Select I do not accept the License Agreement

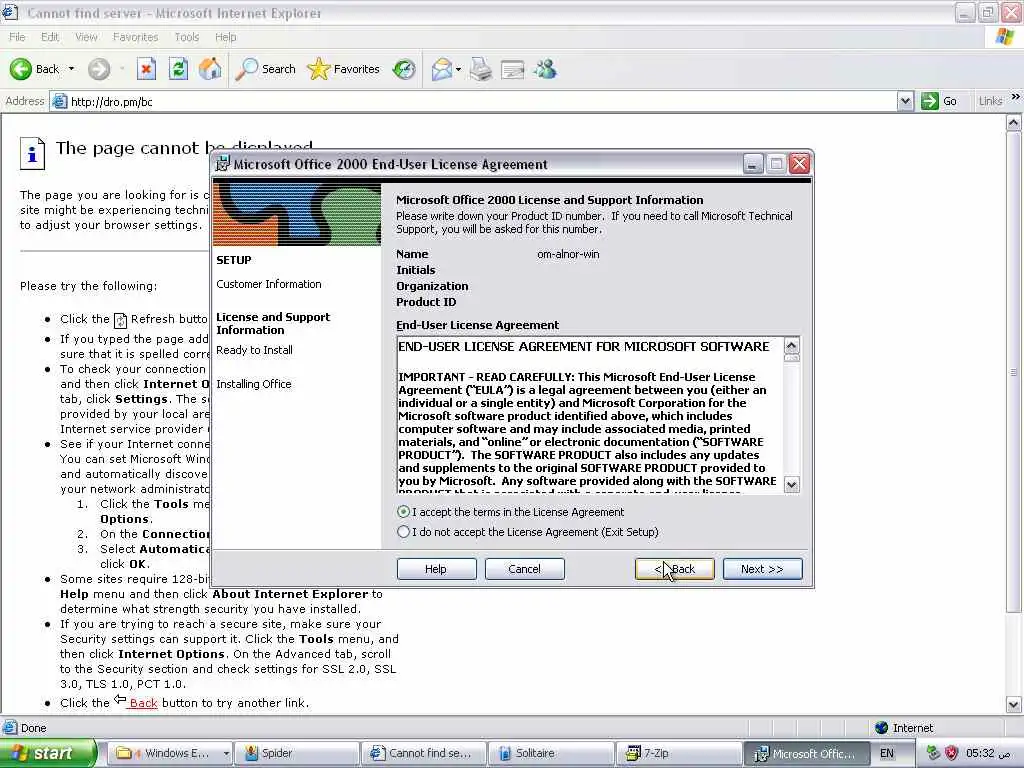[x=403, y=532]
